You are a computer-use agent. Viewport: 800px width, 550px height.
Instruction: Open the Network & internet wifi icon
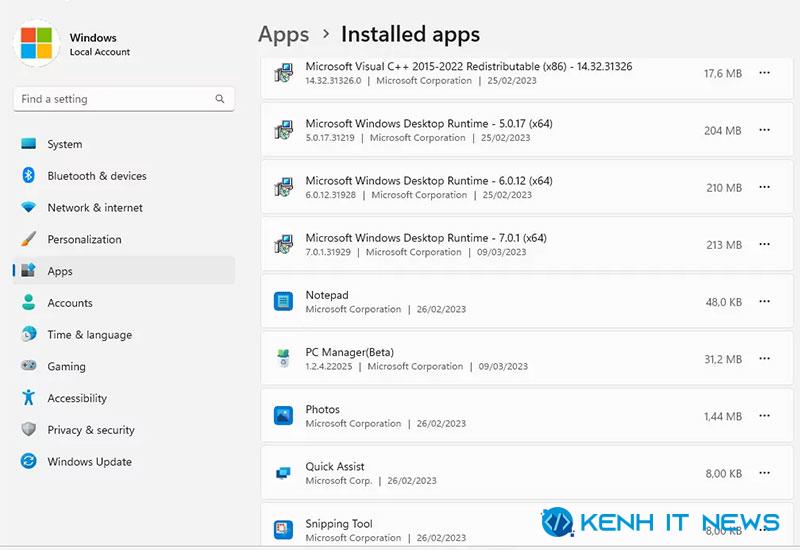[x=29, y=207]
